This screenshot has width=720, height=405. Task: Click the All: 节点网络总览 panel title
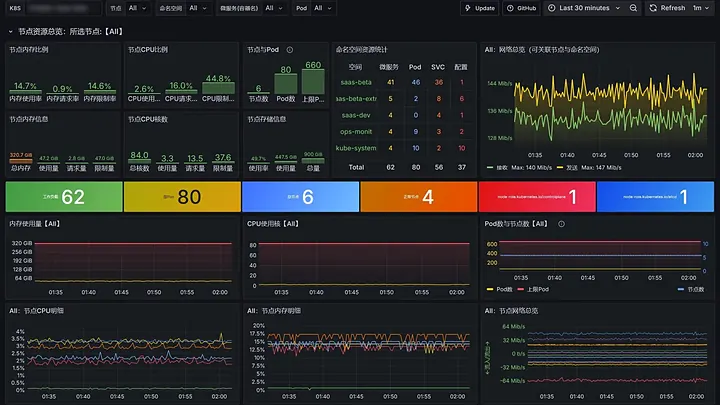pos(512,311)
